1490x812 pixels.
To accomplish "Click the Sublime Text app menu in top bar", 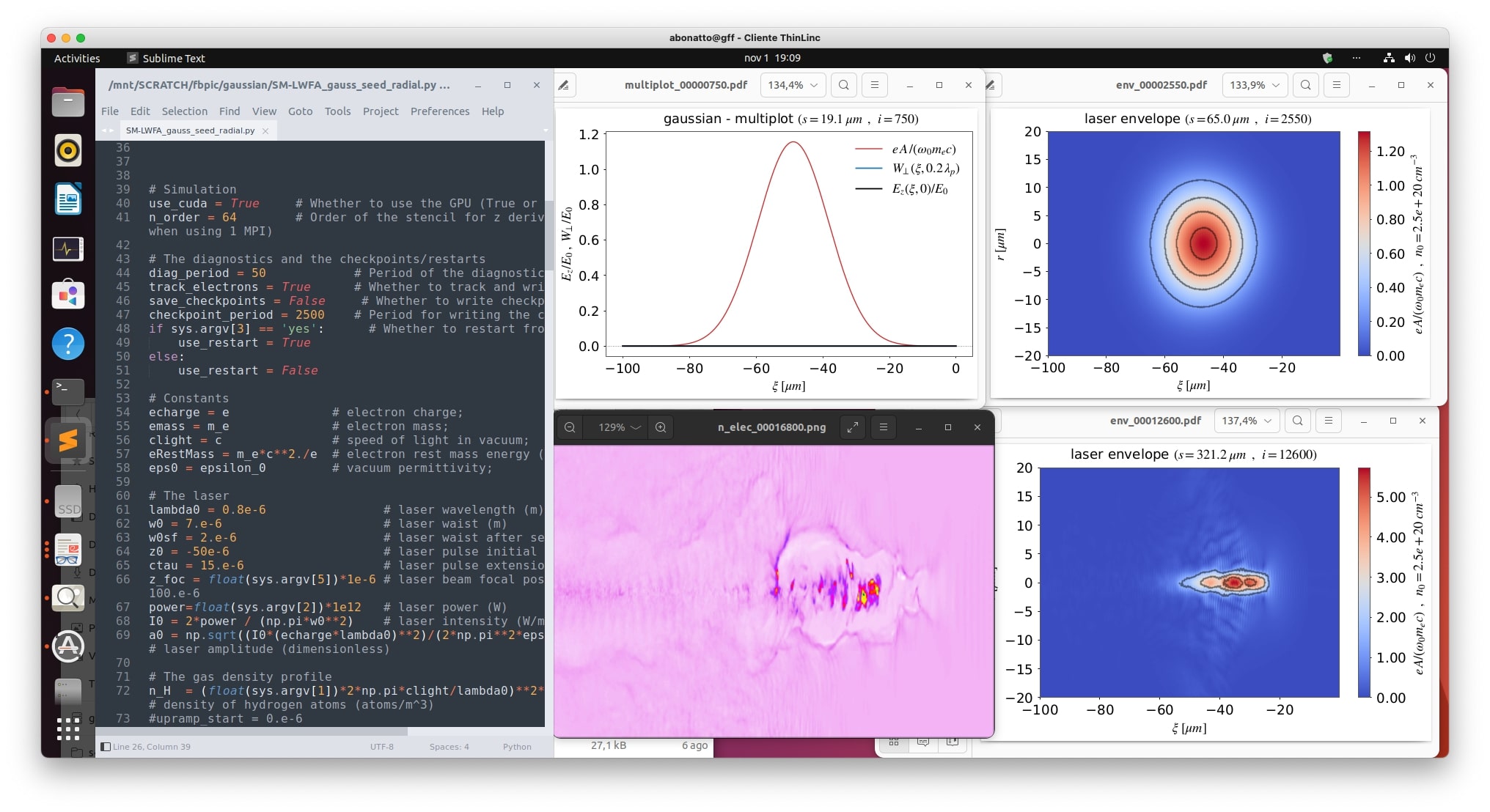I will coord(166,58).
